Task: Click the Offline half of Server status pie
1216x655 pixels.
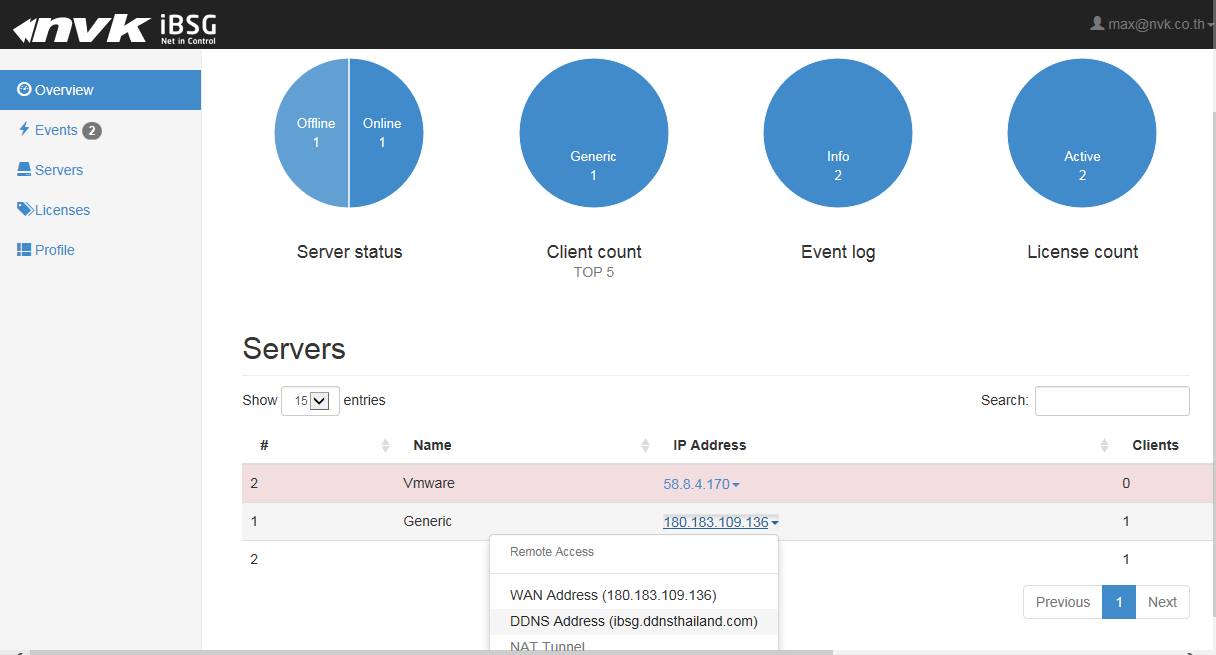Action: point(311,133)
